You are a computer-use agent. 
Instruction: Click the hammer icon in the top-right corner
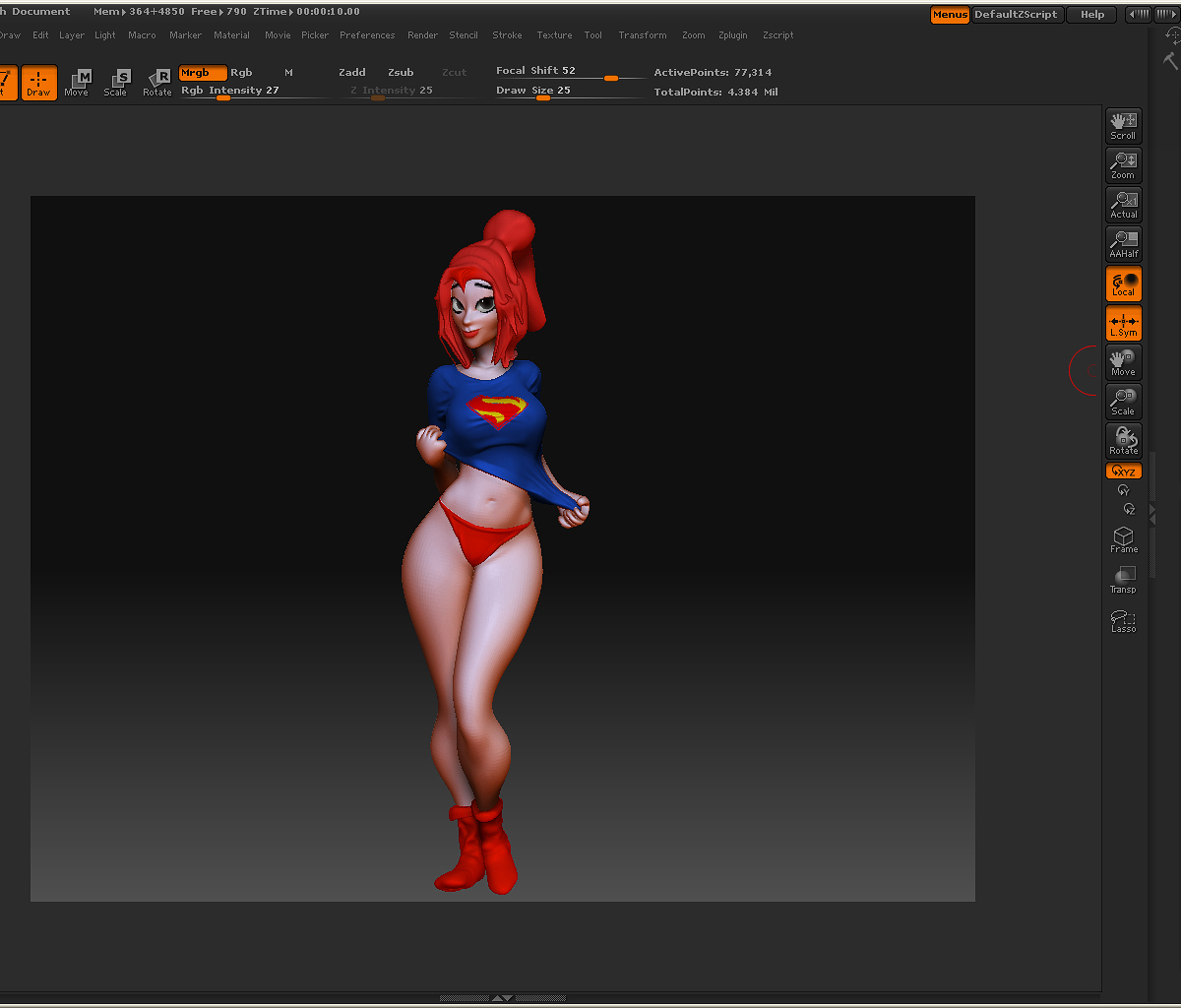[x=1170, y=60]
